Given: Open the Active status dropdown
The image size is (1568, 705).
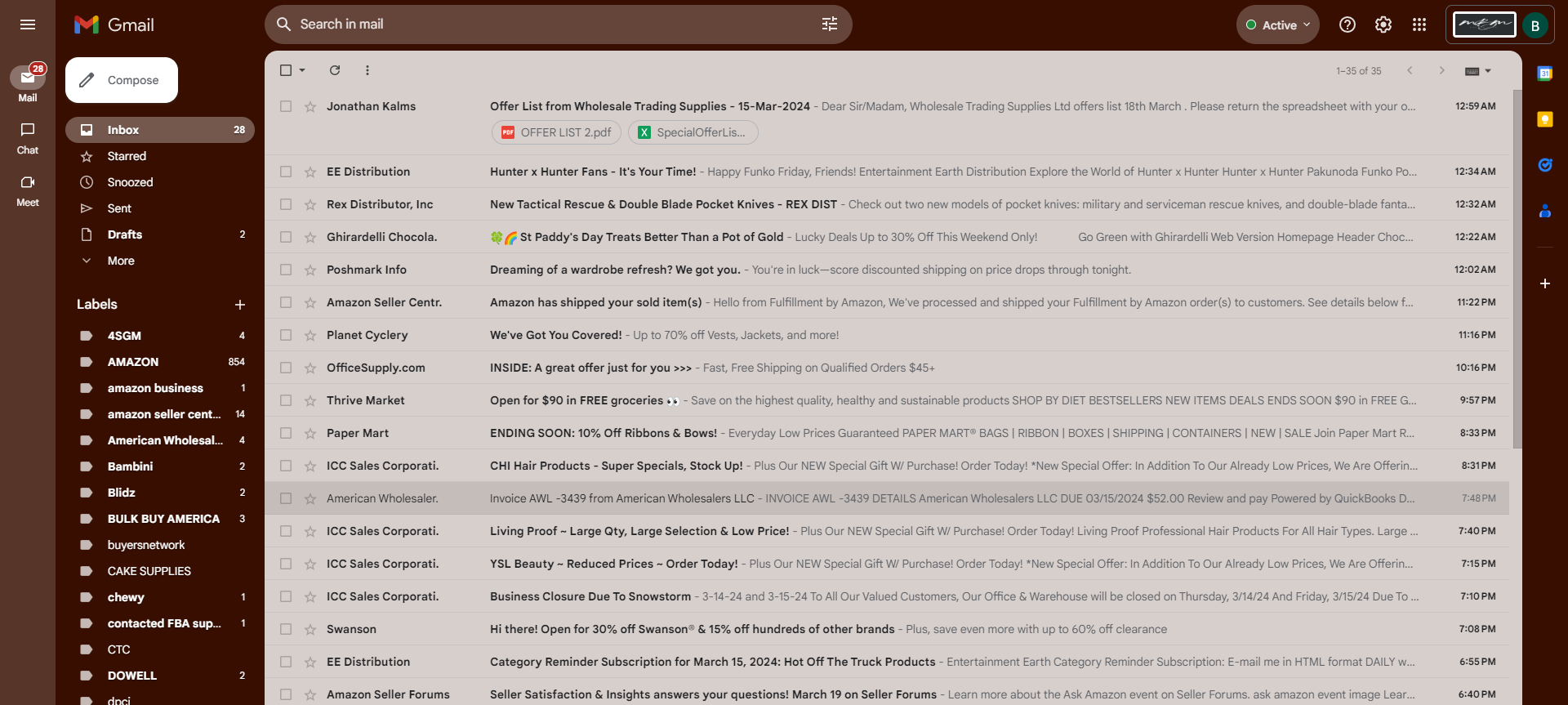Looking at the screenshot, I should (x=1278, y=25).
